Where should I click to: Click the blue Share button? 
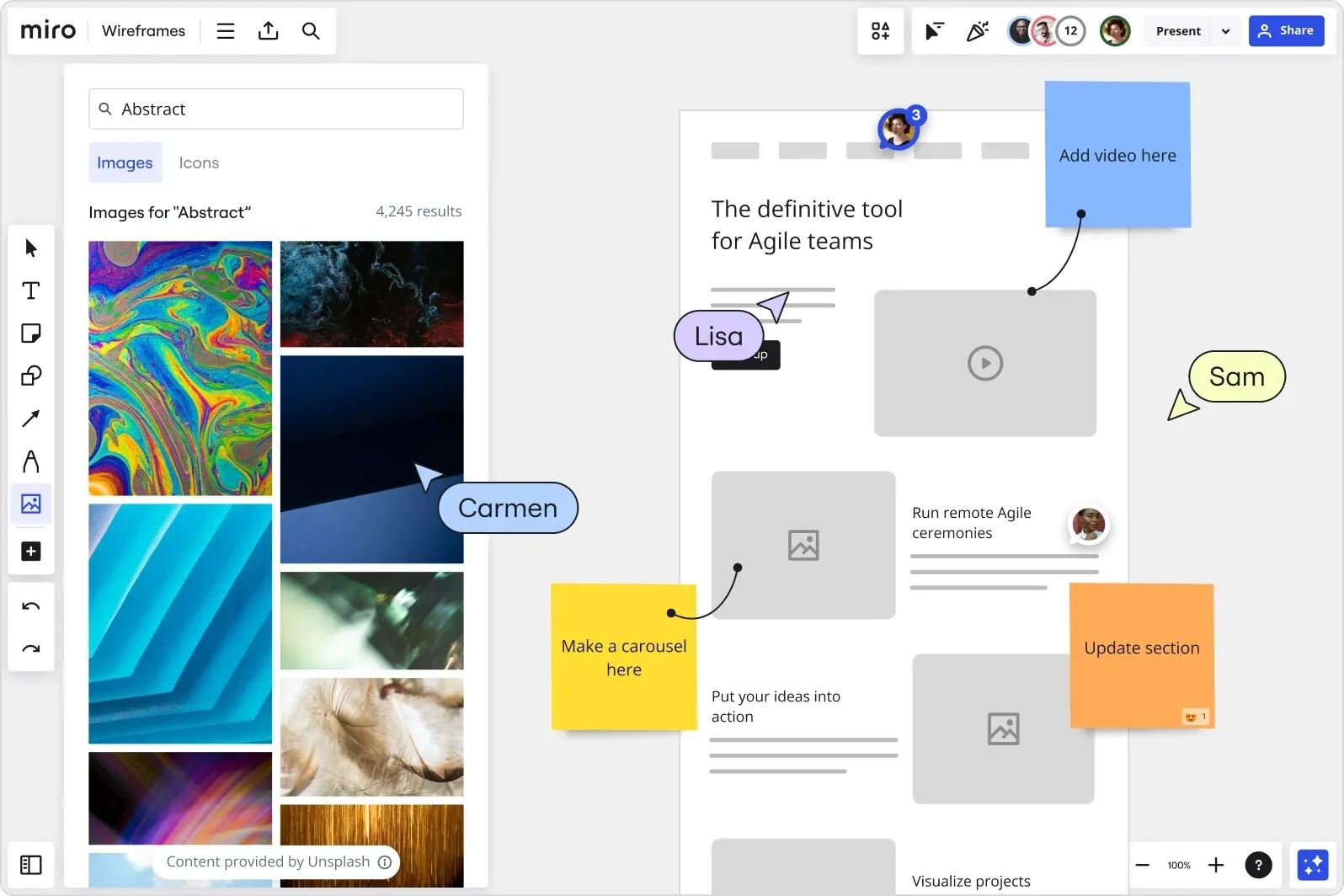click(x=1286, y=31)
